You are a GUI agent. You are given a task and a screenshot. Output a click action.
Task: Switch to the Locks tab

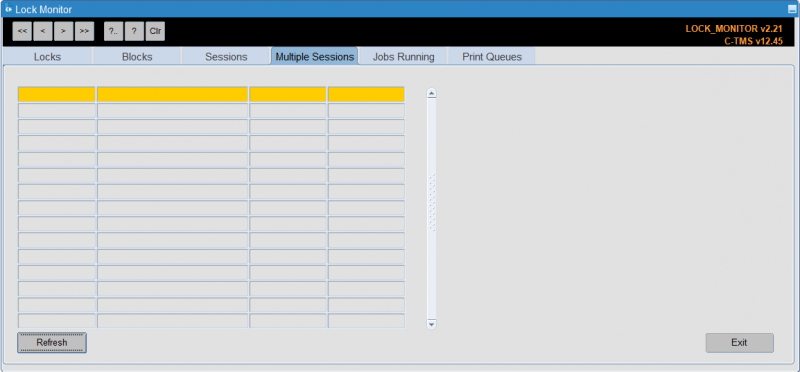47,57
